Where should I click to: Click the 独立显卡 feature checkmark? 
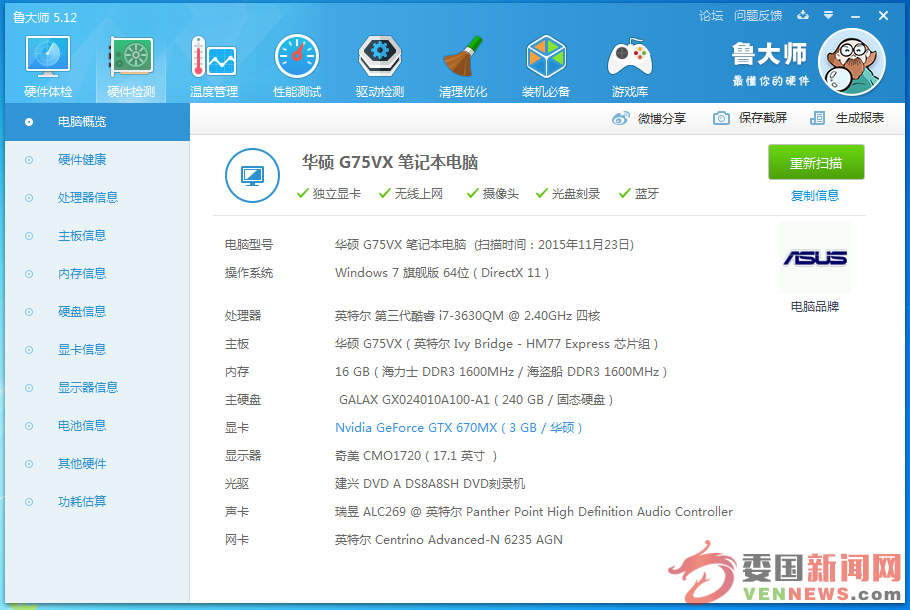coord(302,193)
